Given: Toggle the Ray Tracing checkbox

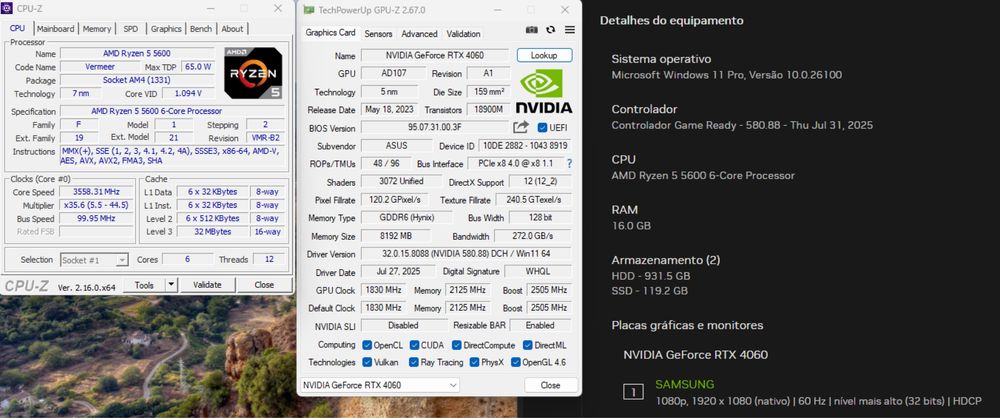Looking at the screenshot, I should pyautogui.click(x=415, y=362).
